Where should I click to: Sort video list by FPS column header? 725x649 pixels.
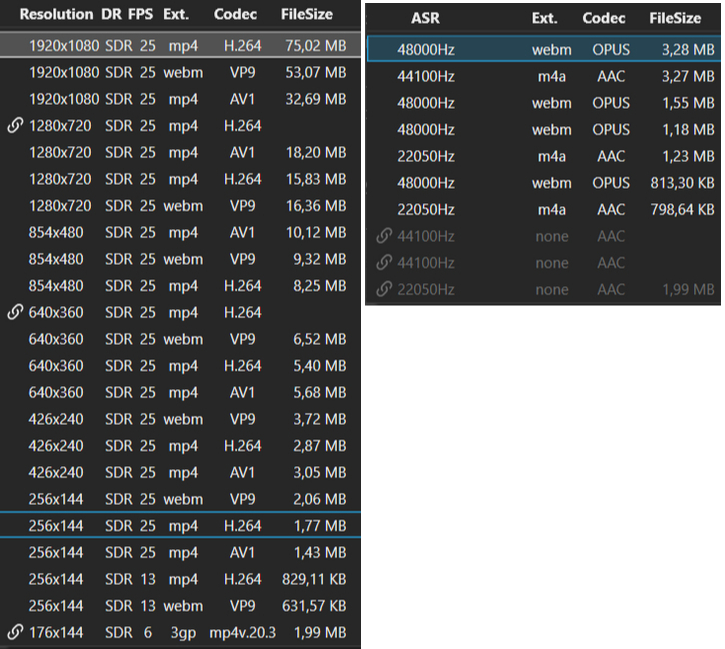pyautogui.click(x=141, y=14)
